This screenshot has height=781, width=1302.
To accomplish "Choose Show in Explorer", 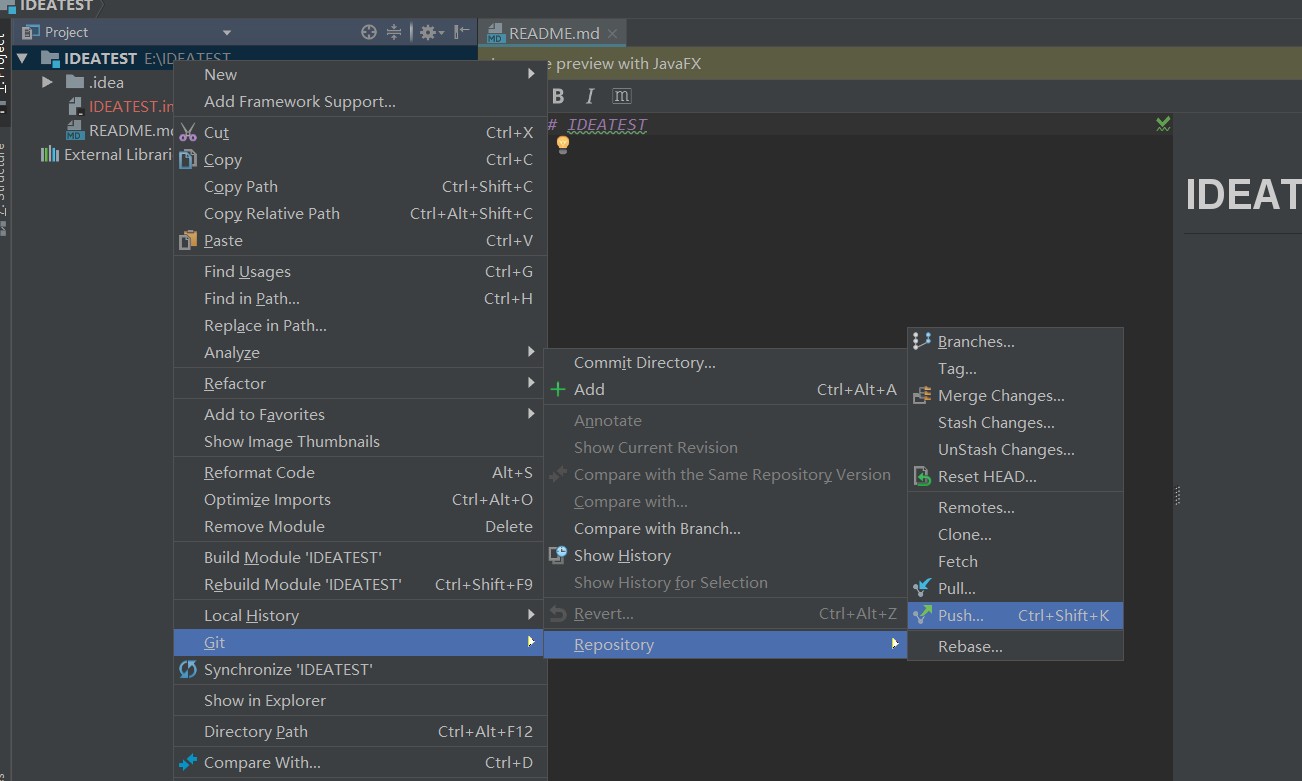I will (x=360, y=700).
